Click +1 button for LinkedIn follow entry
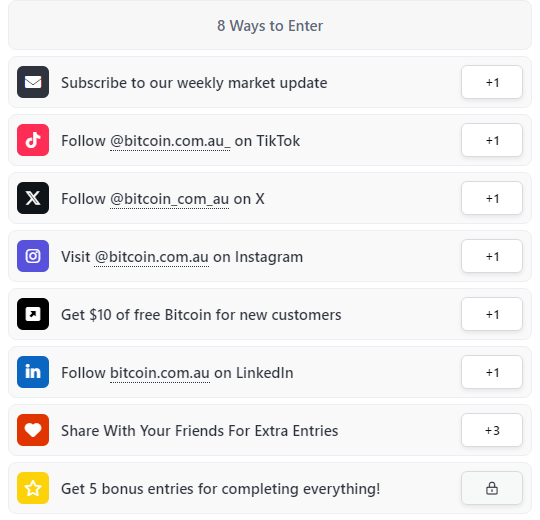Viewport: 540px width, 520px height. pyautogui.click(x=492, y=372)
